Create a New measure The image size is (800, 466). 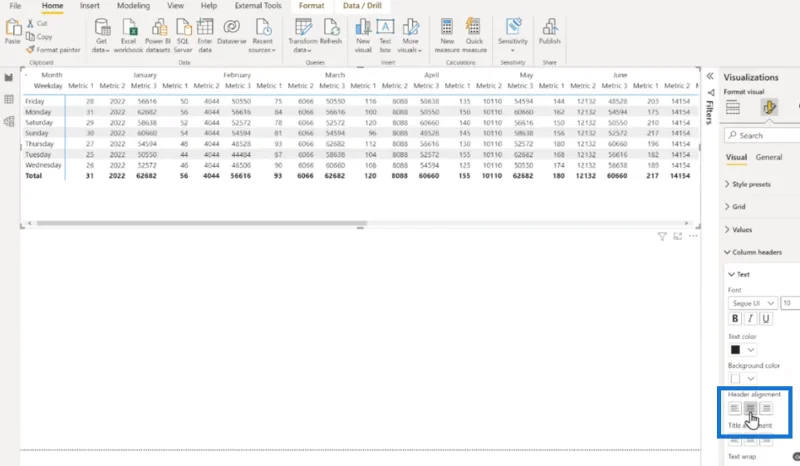447,36
